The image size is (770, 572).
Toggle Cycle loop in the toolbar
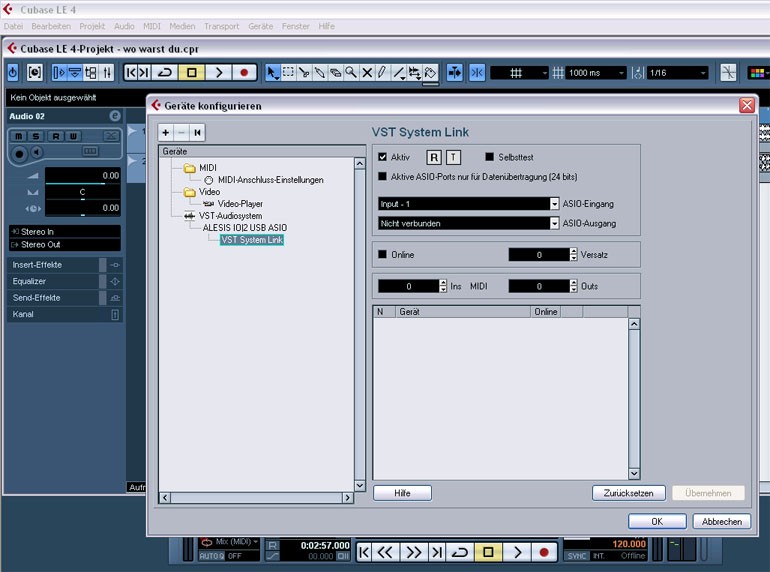(x=165, y=73)
